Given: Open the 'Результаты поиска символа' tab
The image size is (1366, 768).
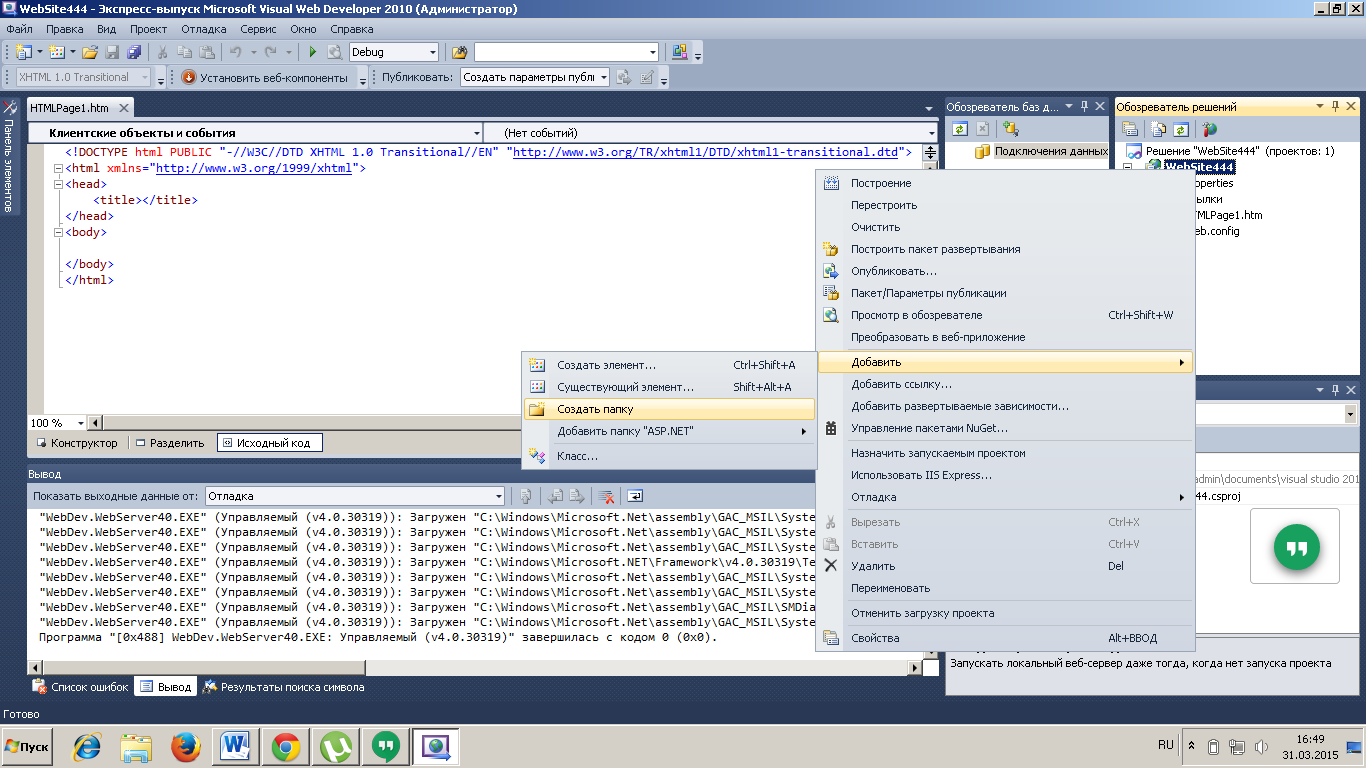Looking at the screenshot, I should (283, 687).
